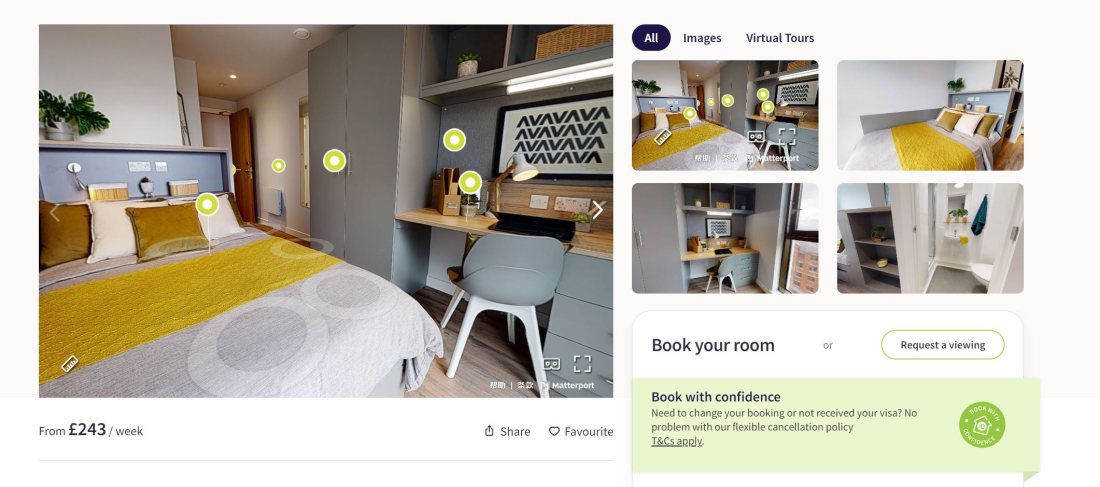Open the T&Cs apply link
This screenshot has height=487, width=1100.
coord(676,441)
